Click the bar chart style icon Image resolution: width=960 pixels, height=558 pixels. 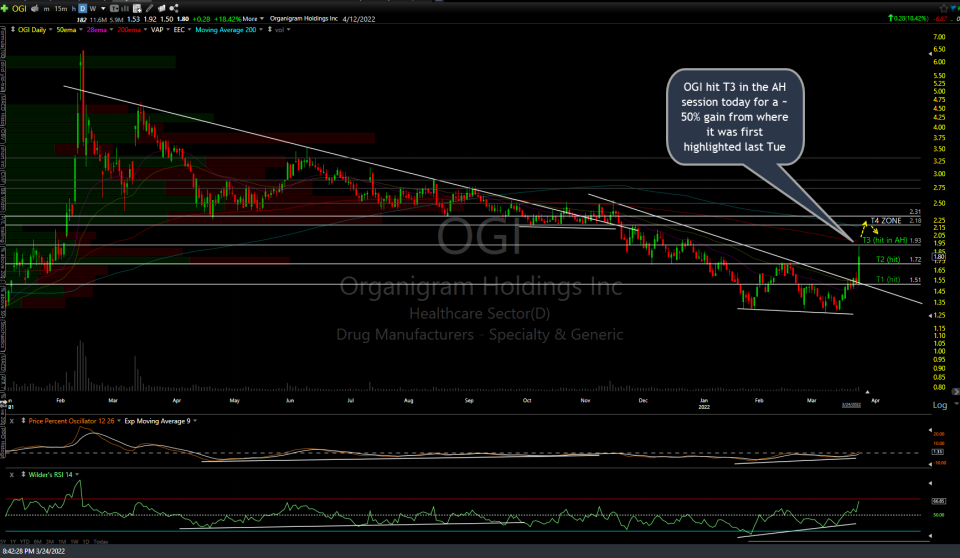(x=125, y=9)
